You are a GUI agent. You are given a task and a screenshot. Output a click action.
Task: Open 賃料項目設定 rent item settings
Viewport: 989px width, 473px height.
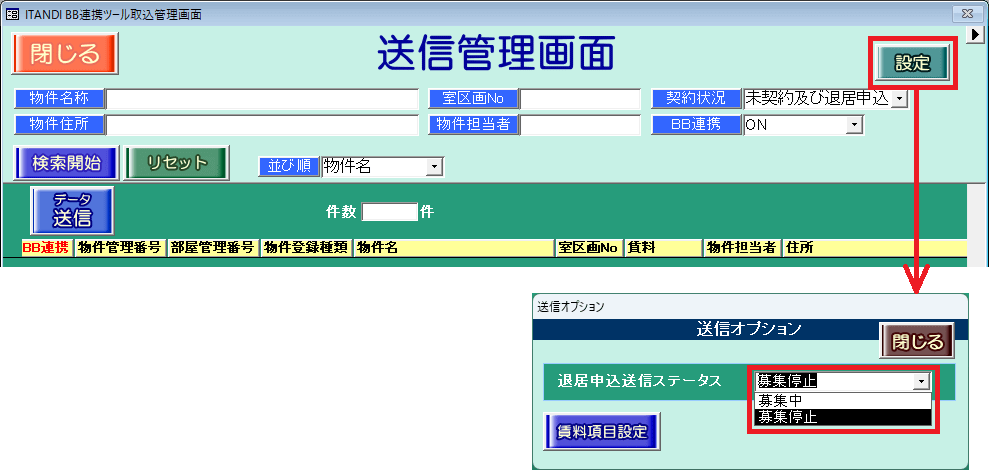click(601, 432)
